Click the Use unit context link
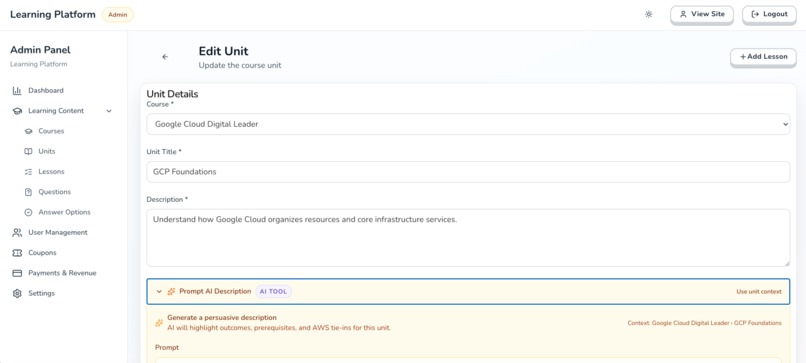 (759, 292)
